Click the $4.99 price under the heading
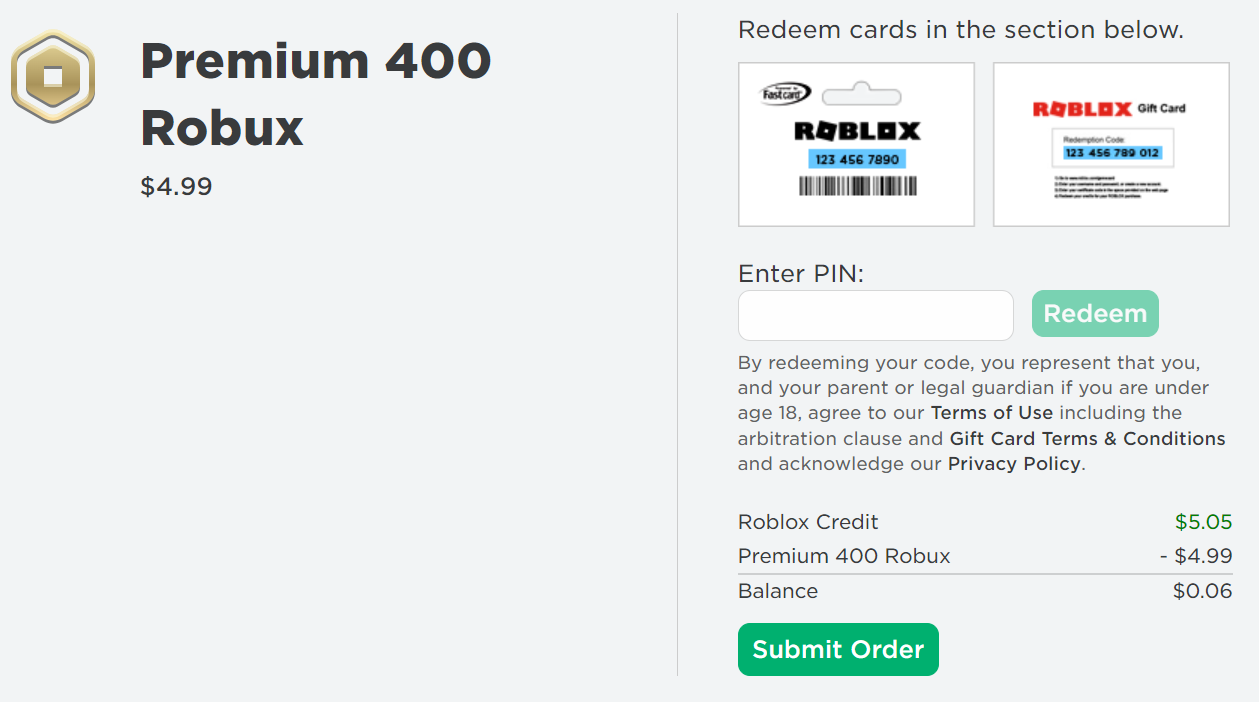The image size is (1259, 702). click(176, 187)
